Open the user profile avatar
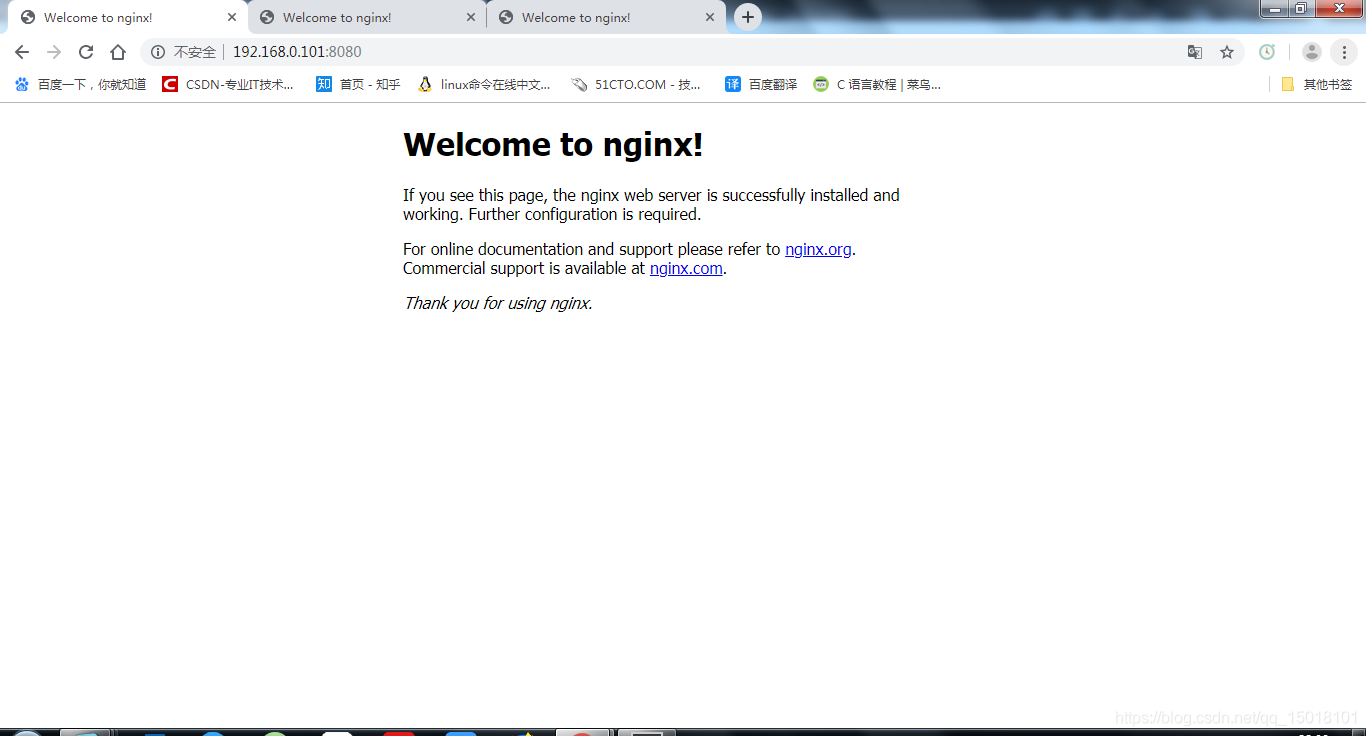This screenshot has width=1366, height=736. click(1312, 52)
